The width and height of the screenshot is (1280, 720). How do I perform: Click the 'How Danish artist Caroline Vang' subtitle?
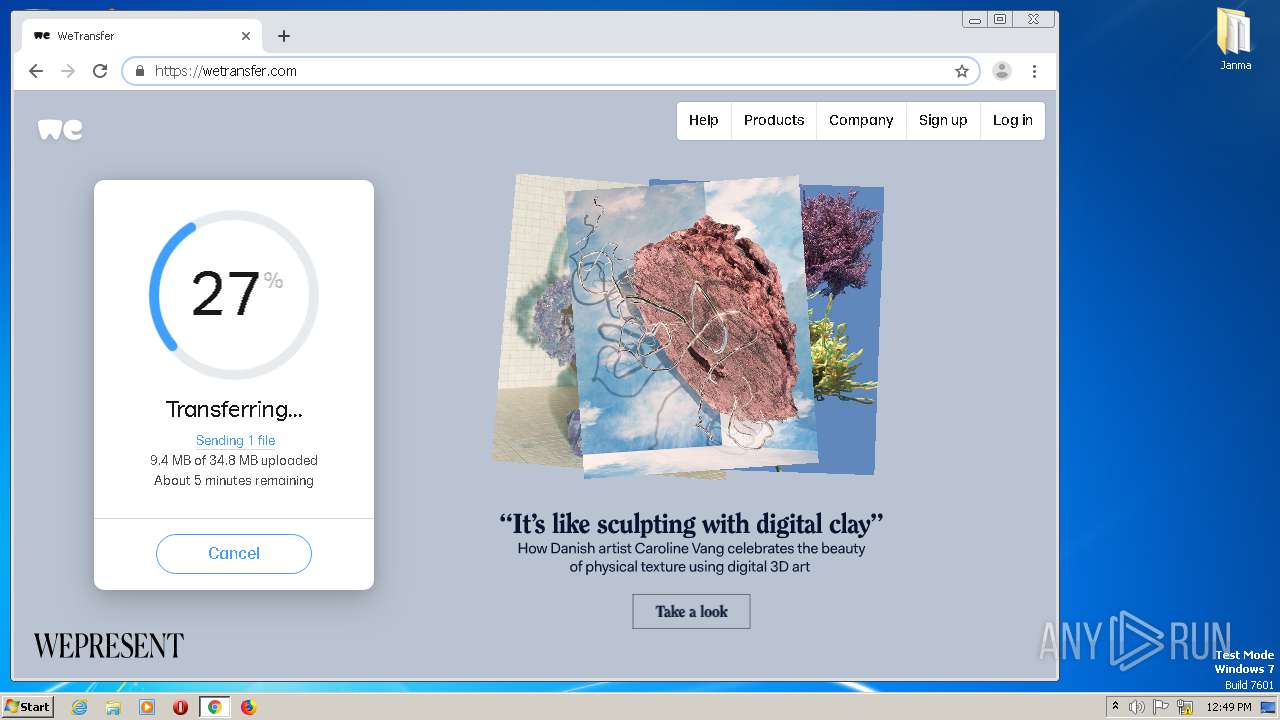click(x=691, y=557)
